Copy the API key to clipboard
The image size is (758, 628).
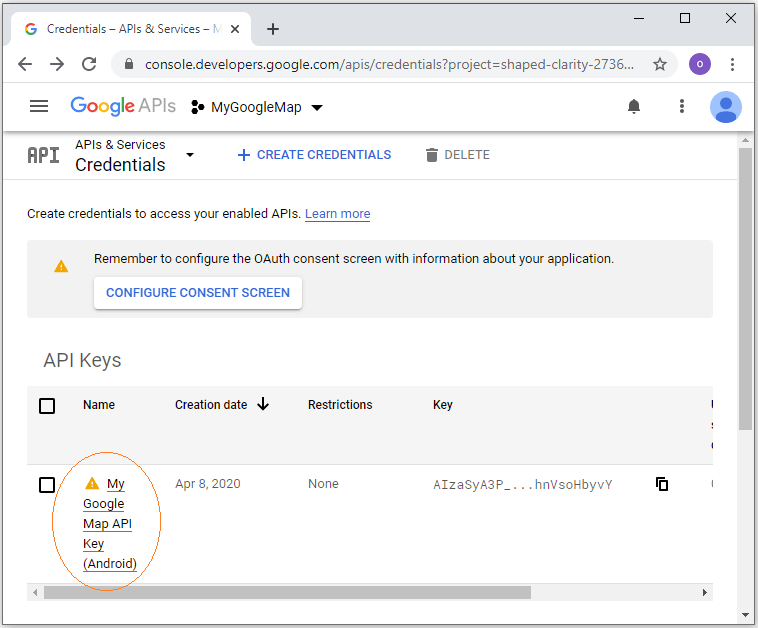click(662, 484)
